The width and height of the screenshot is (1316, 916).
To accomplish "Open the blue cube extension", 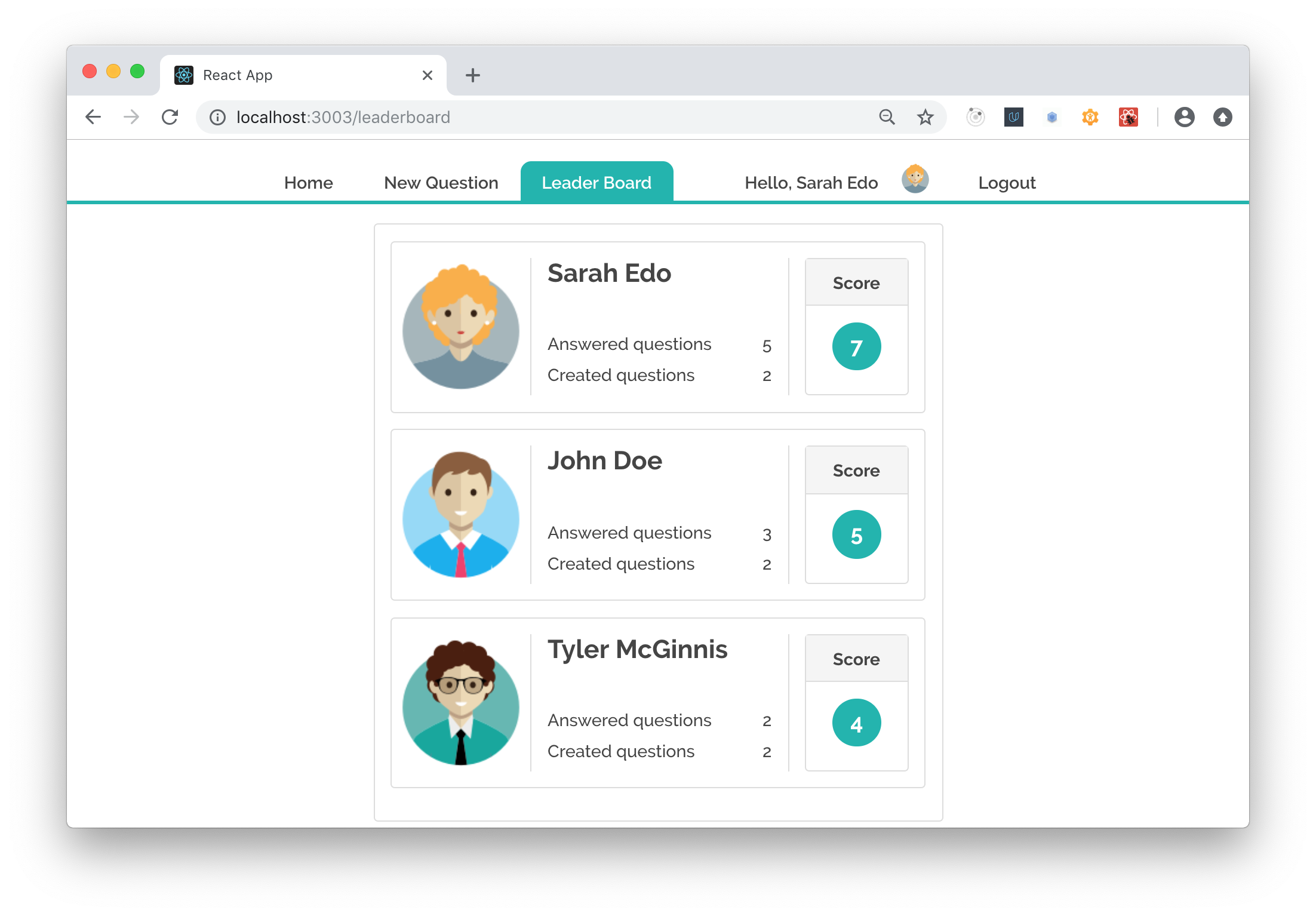I will pos(1052,117).
